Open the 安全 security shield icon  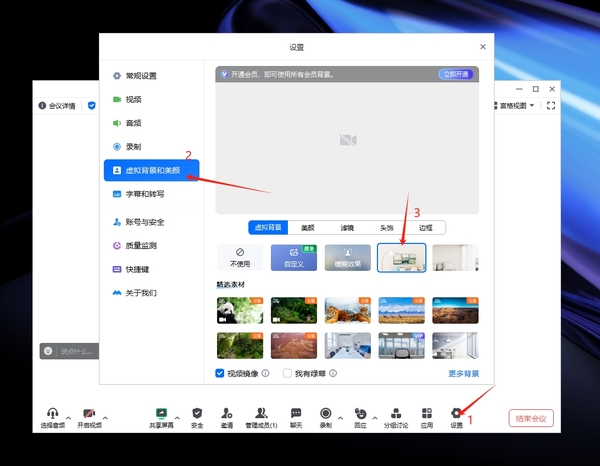[x=197, y=414]
